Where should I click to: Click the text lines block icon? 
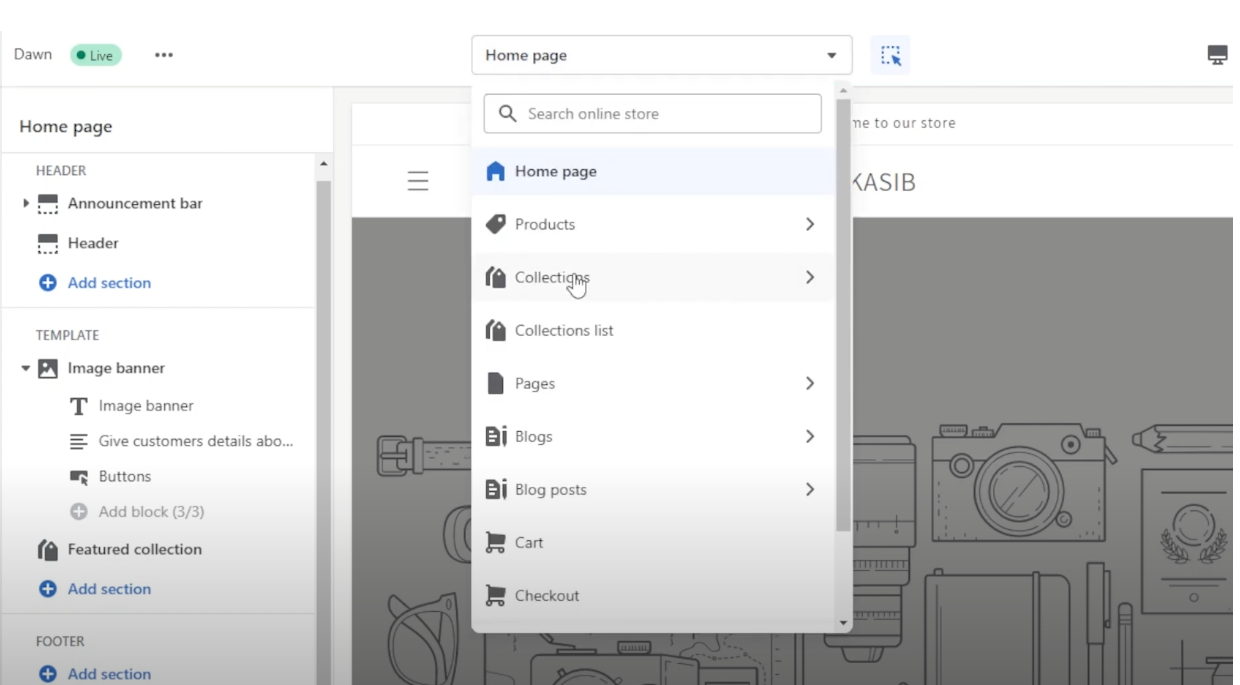[x=79, y=441]
